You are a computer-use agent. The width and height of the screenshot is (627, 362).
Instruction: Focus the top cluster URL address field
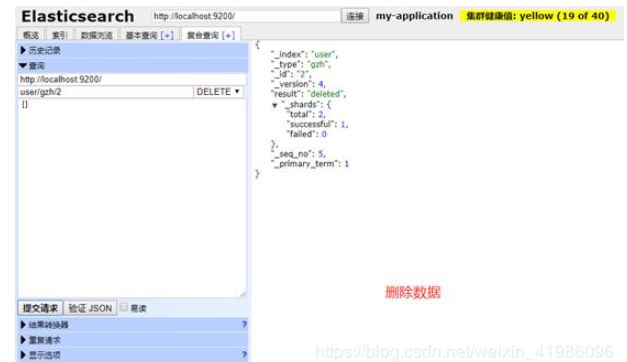tap(245, 16)
